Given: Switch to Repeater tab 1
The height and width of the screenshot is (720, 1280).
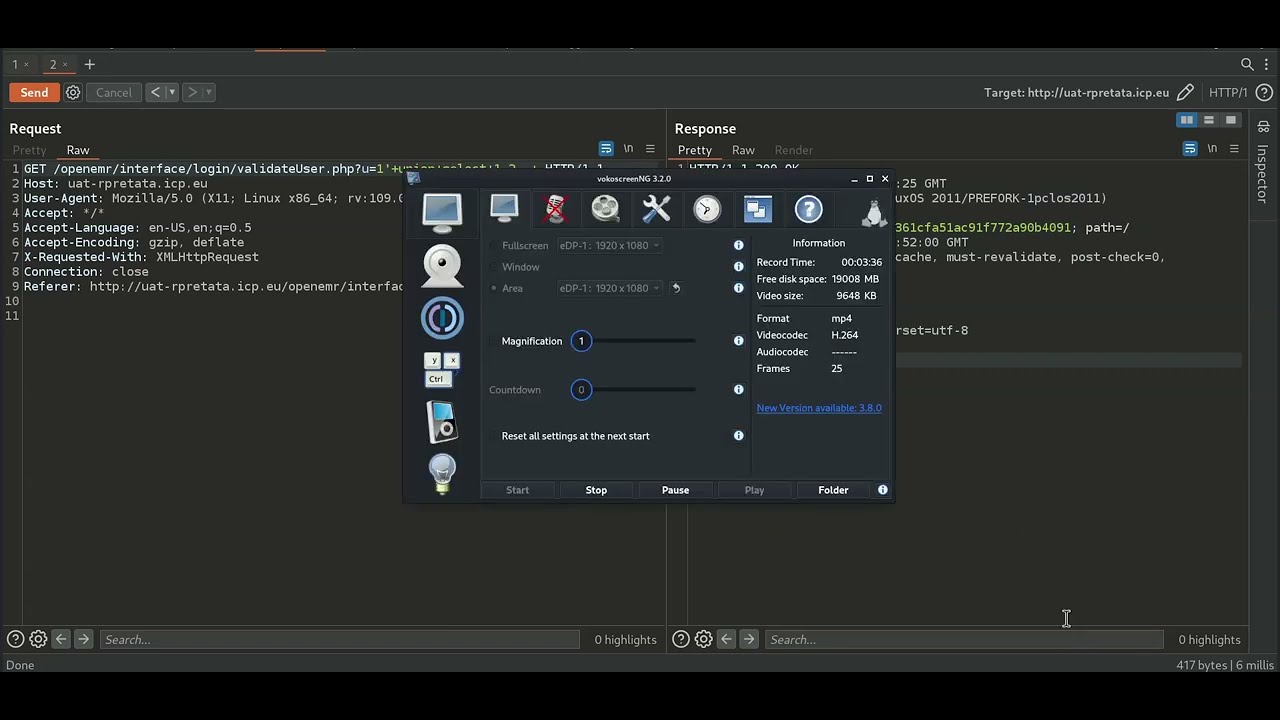Looking at the screenshot, I should [15, 64].
